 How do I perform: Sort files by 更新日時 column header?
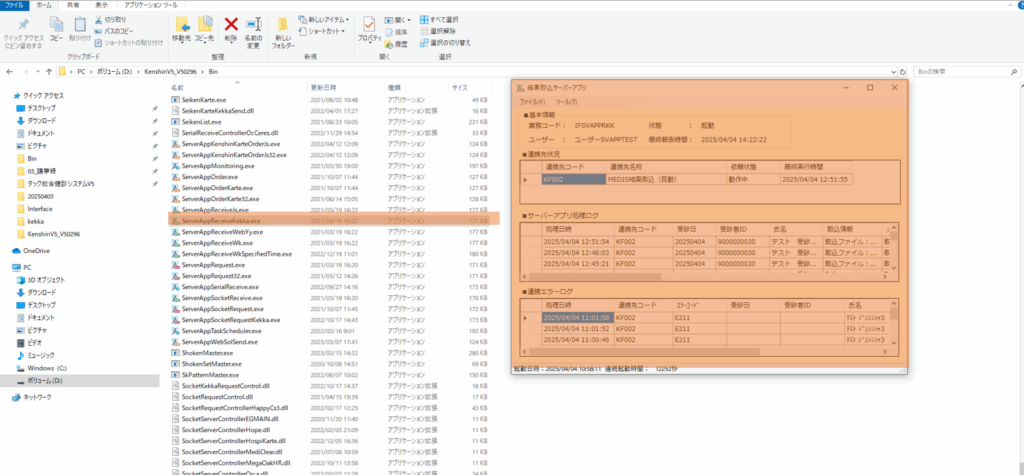pos(323,88)
